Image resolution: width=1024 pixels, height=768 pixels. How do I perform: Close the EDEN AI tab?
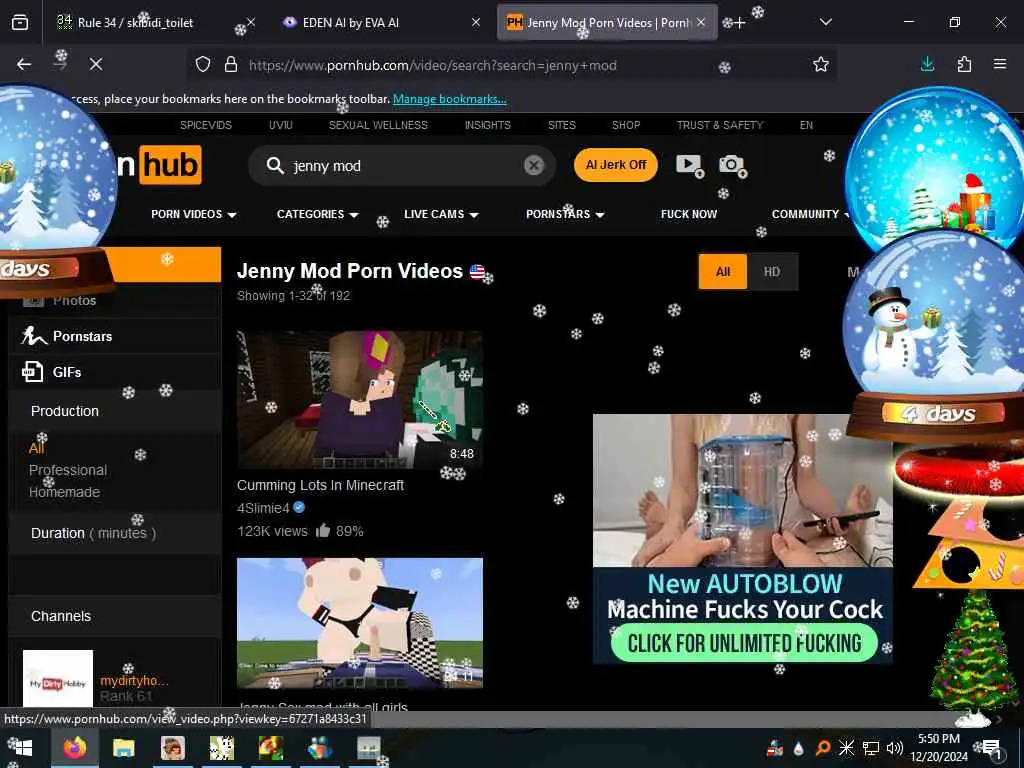pyautogui.click(x=476, y=22)
